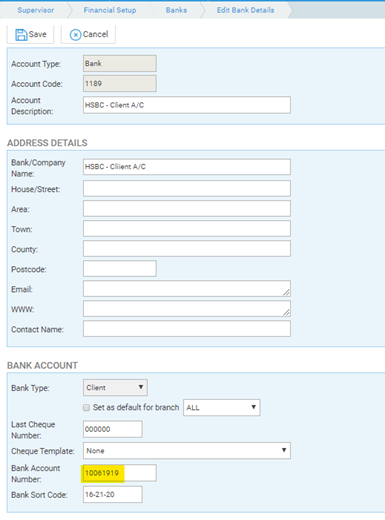Click the Account Description field
This screenshot has height=520, width=385.
pyautogui.click(x=187, y=105)
